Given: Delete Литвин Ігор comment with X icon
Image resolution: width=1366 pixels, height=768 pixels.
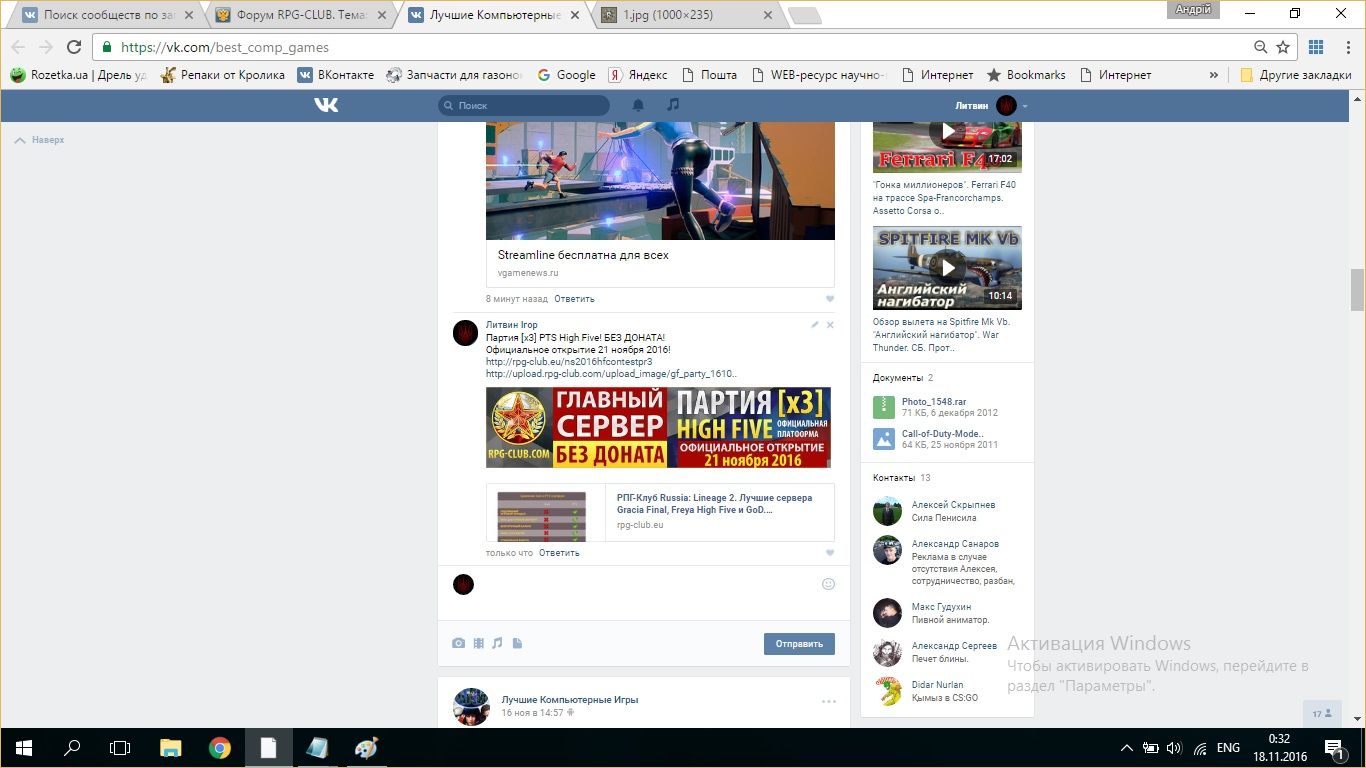Looking at the screenshot, I should click(x=830, y=325).
